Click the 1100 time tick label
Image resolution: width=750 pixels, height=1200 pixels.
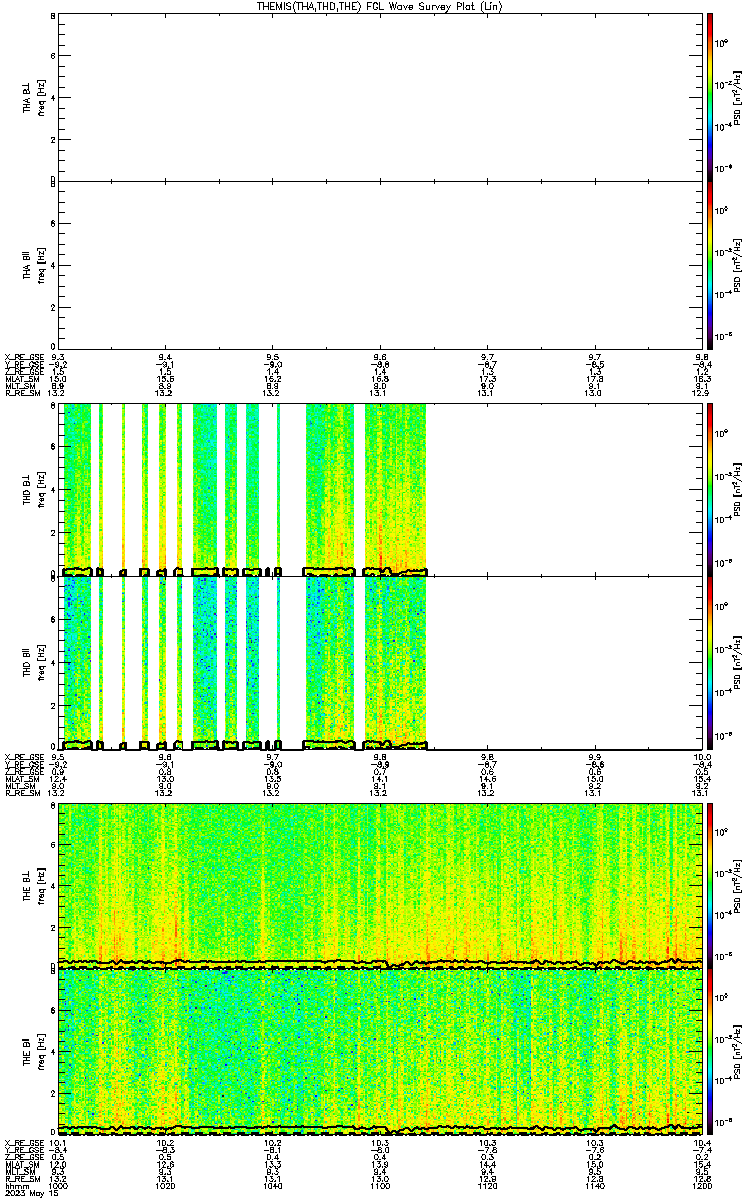380,1186
